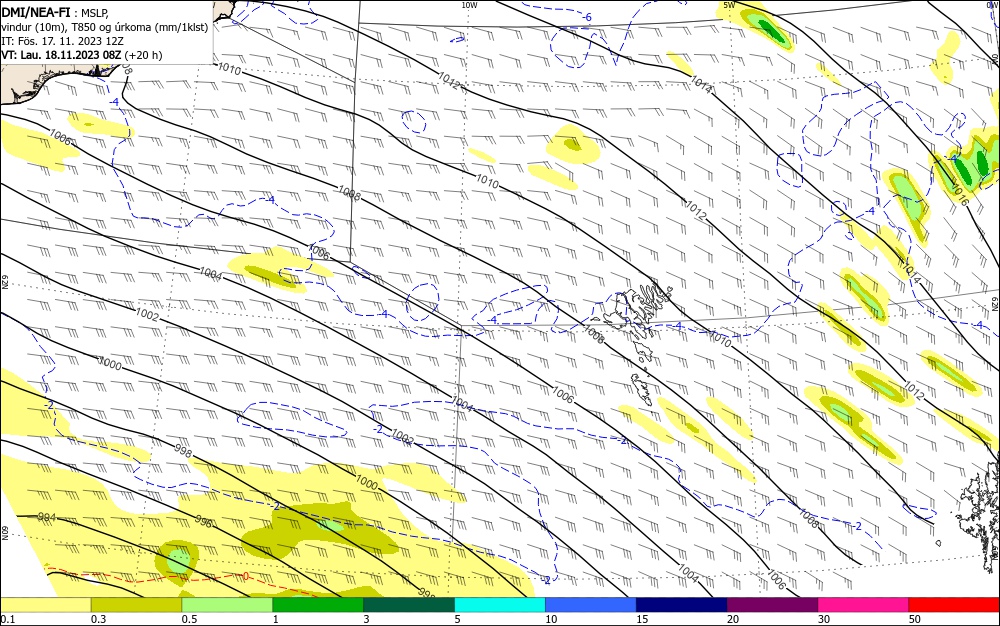Select the light green 0.5–1 legend swatch
This screenshot has height=626, width=1000.
[x=227, y=605]
